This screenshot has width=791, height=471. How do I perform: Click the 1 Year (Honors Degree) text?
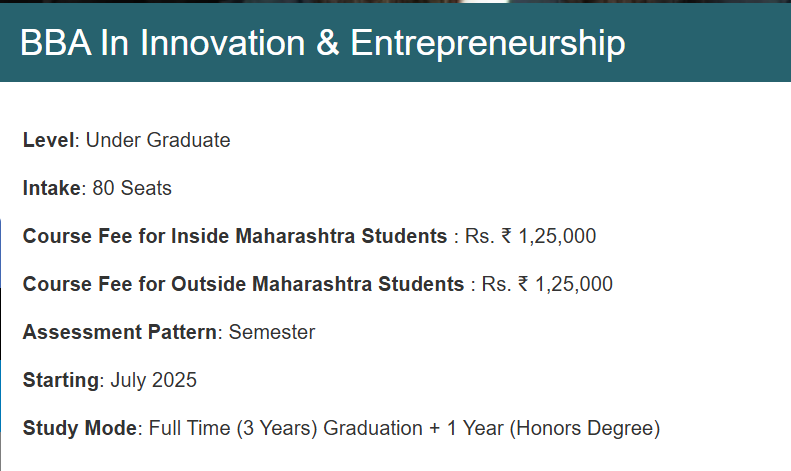[x=553, y=428]
